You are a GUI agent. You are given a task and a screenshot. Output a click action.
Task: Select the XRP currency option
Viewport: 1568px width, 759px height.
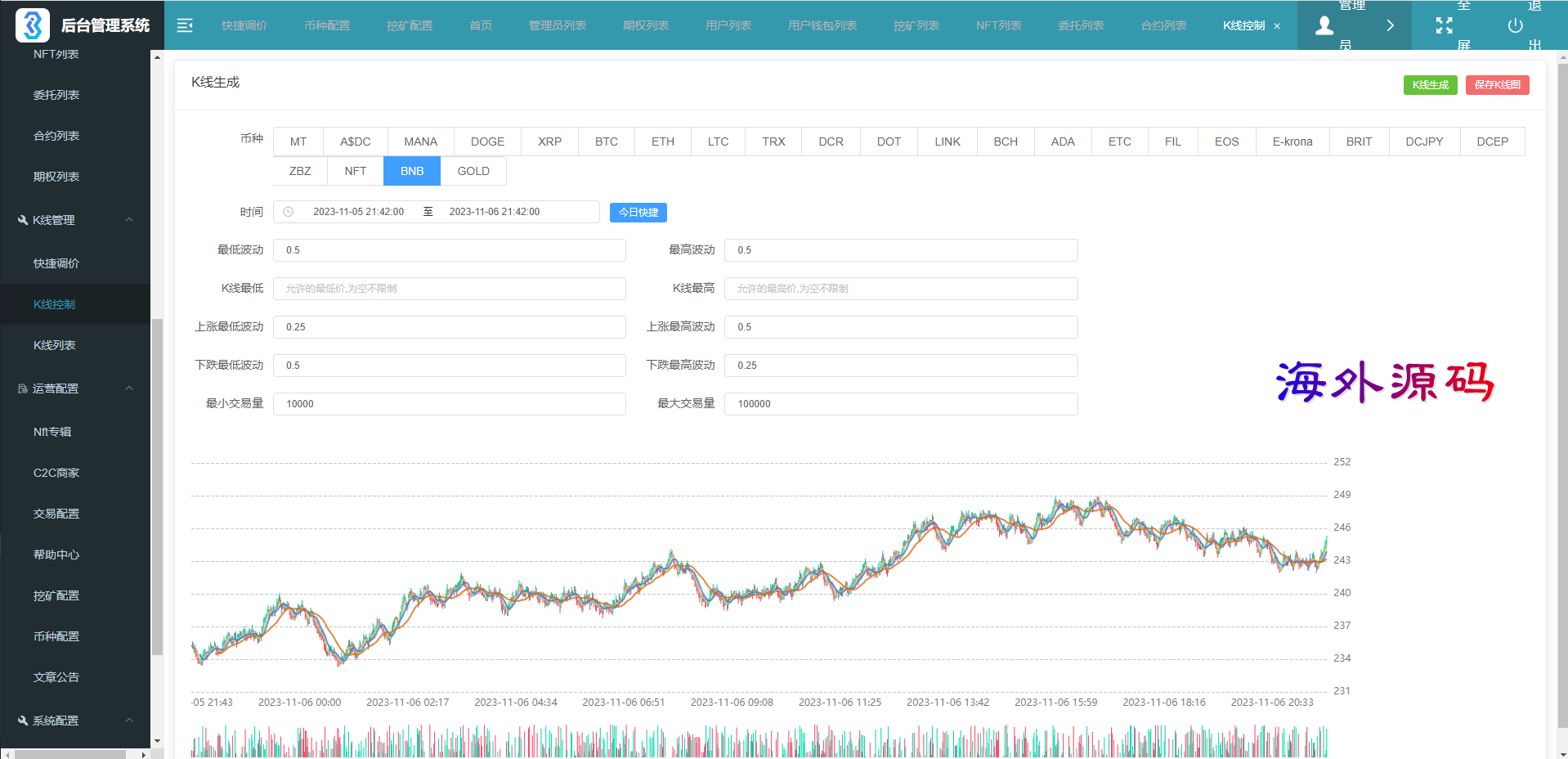(549, 141)
